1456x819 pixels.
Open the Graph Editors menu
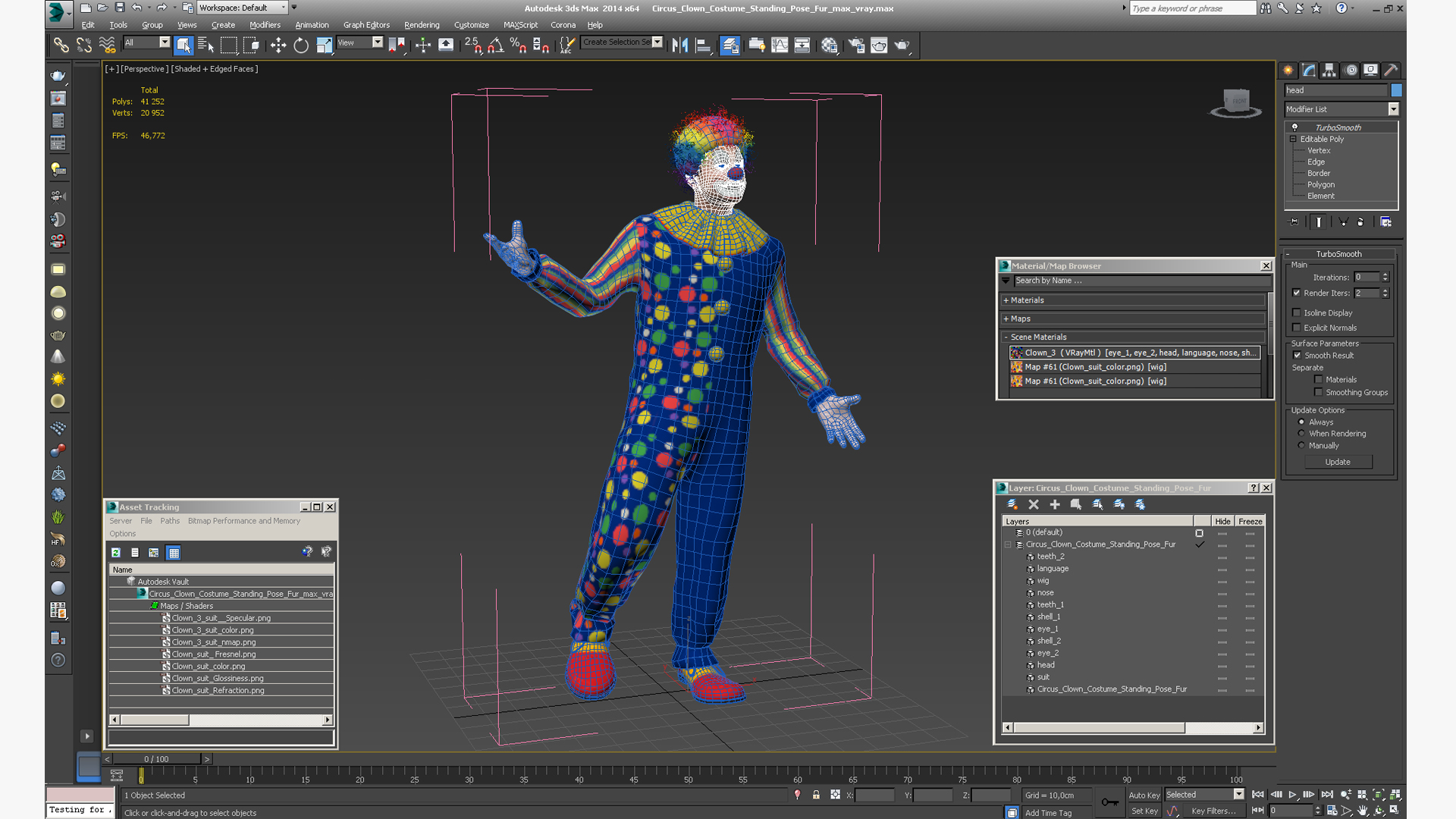pyautogui.click(x=366, y=25)
